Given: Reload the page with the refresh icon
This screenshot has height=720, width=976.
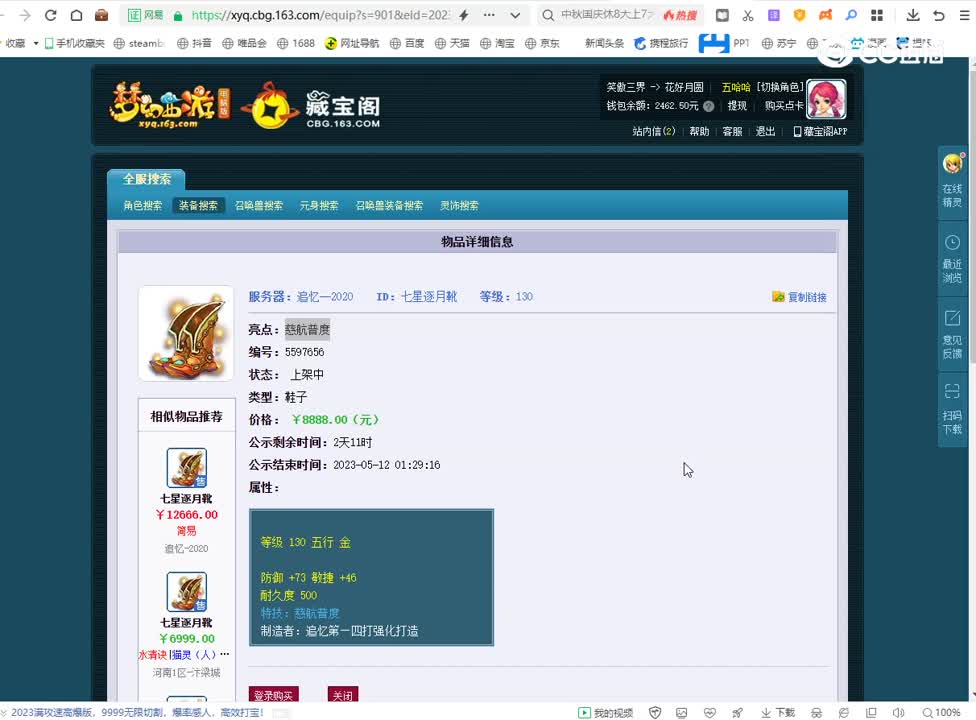Looking at the screenshot, I should click(51, 15).
